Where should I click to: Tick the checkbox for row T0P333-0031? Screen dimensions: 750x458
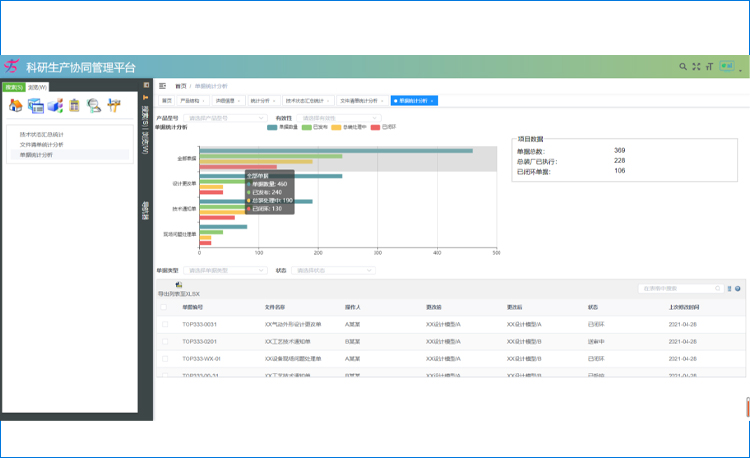pyautogui.click(x=165, y=324)
